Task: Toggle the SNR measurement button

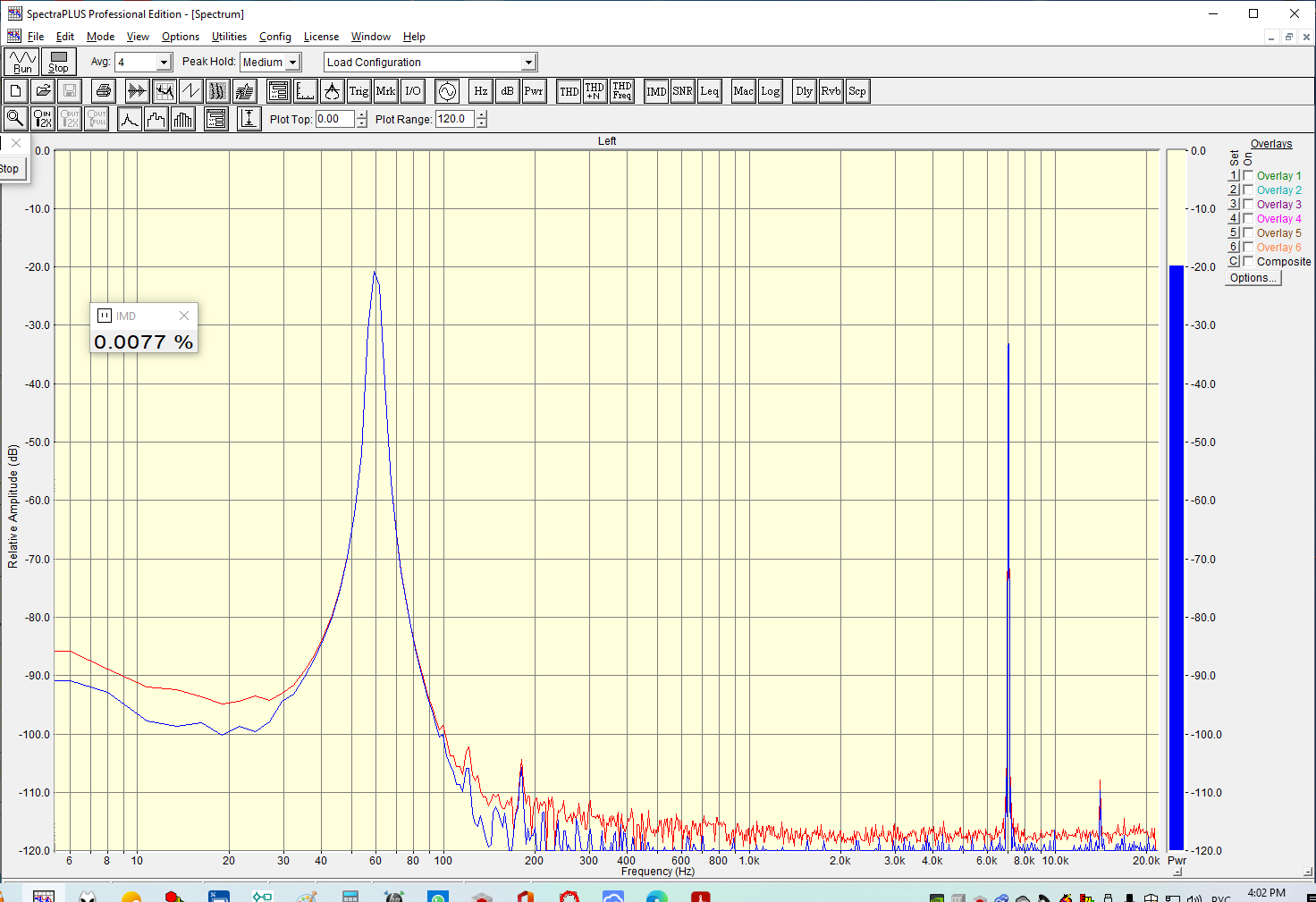Action: (x=683, y=91)
